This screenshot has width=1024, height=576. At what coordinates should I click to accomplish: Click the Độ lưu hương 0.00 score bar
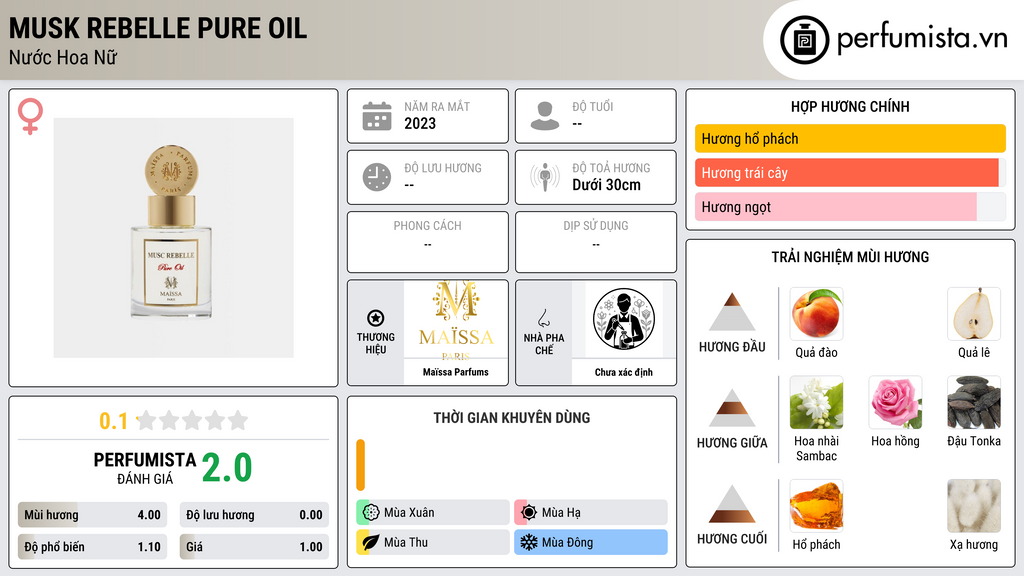pyautogui.click(x=254, y=515)
